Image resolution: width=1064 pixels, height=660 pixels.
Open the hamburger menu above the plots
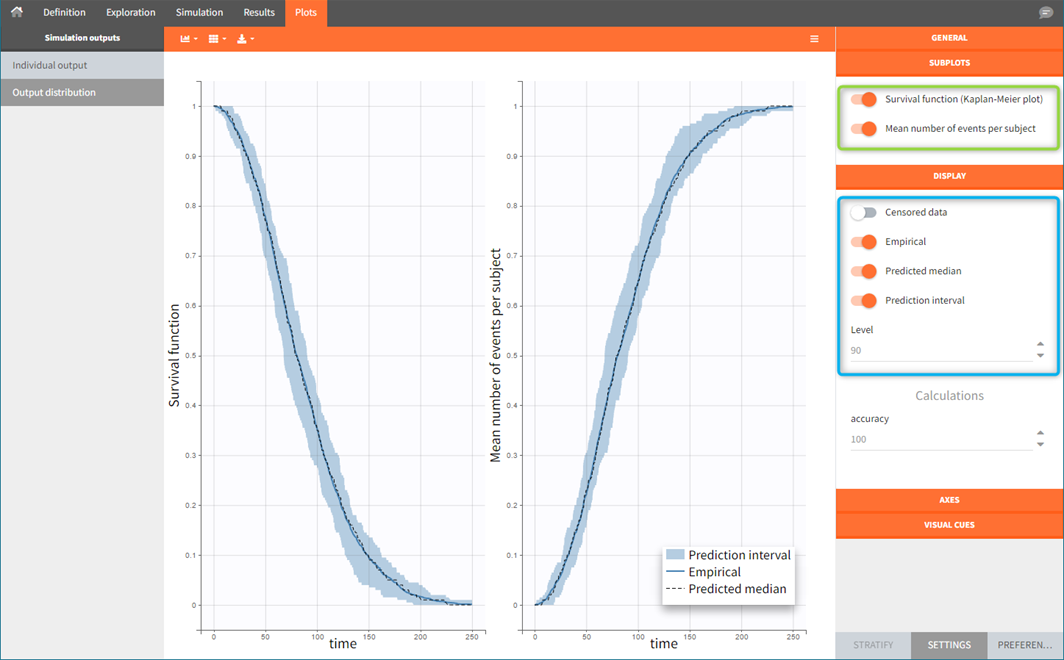click(814, 39)
